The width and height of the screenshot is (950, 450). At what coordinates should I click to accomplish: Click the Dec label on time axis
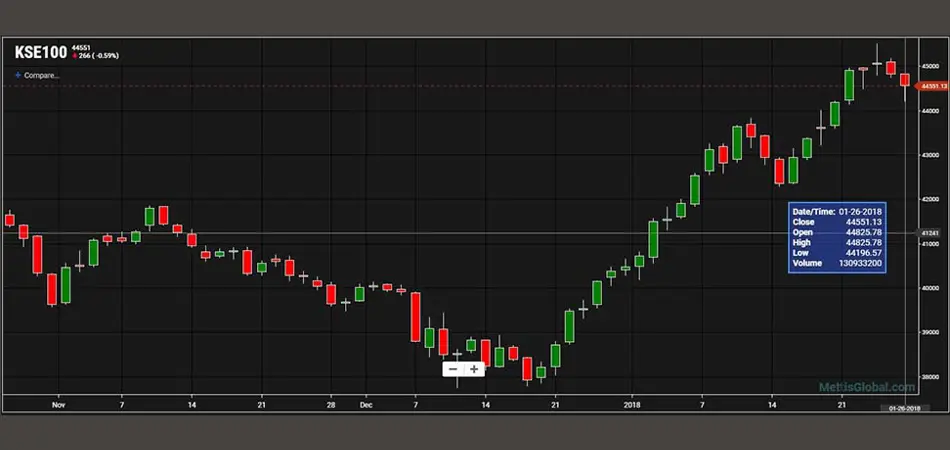coord(366,406)
